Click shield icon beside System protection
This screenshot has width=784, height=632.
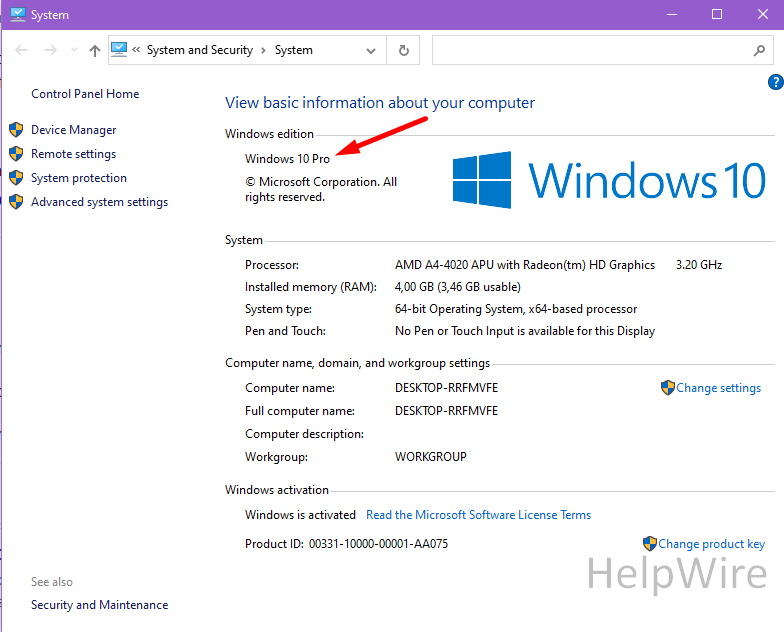pos(16,178)
